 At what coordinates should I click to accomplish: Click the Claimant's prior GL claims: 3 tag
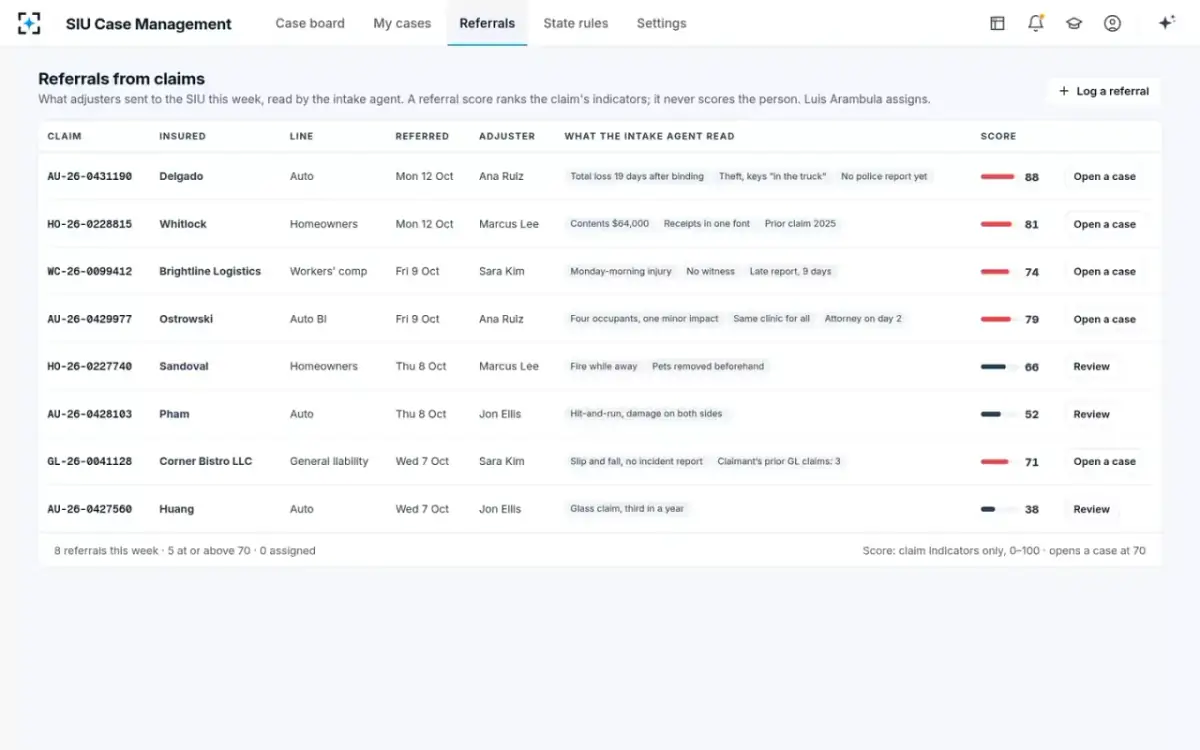click(779, 462)
